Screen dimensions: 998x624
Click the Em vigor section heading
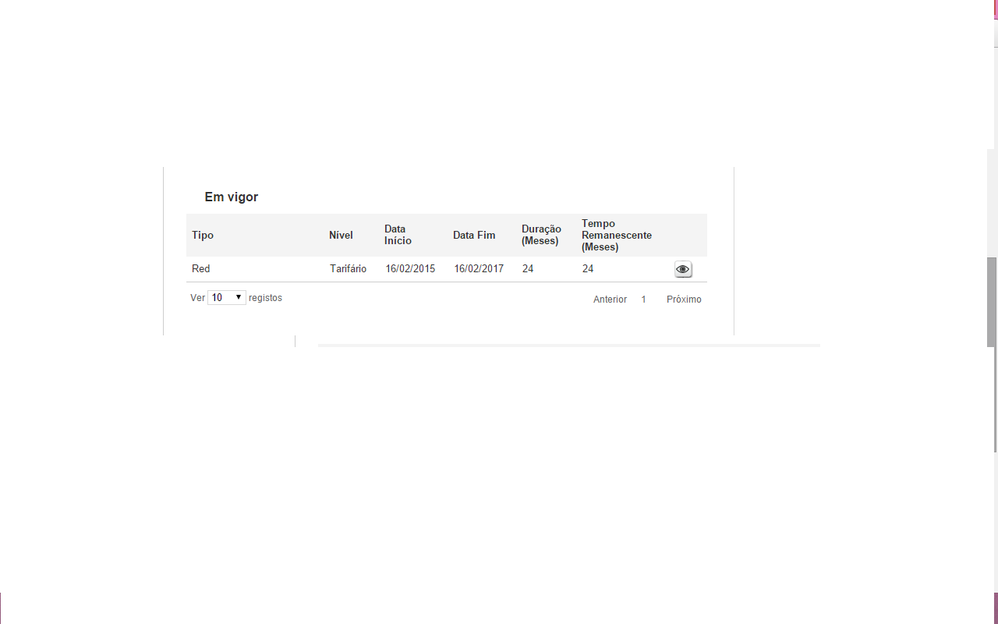[x=231, y=197]
